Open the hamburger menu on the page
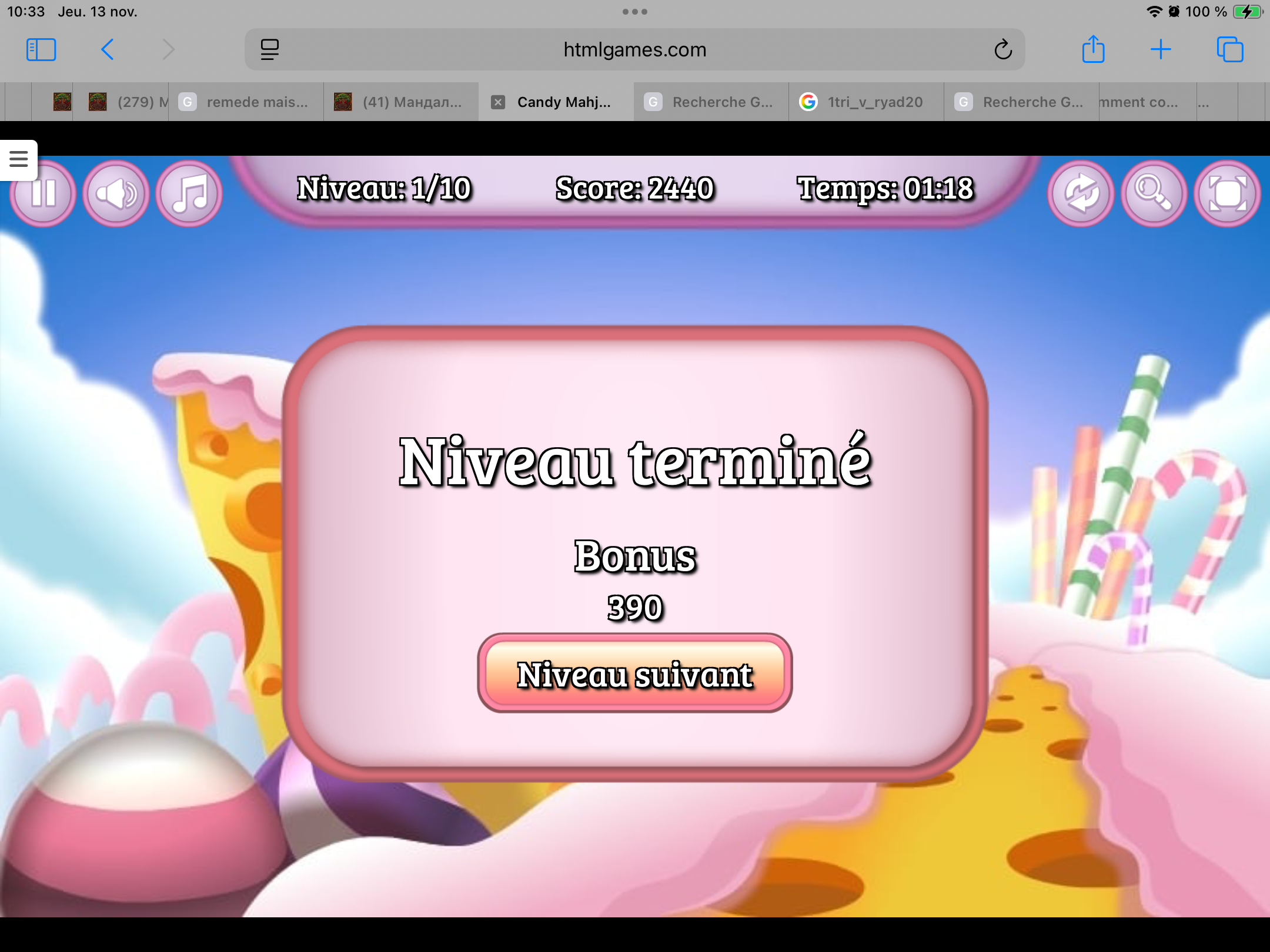The image size is (1270, 952). 18,159
